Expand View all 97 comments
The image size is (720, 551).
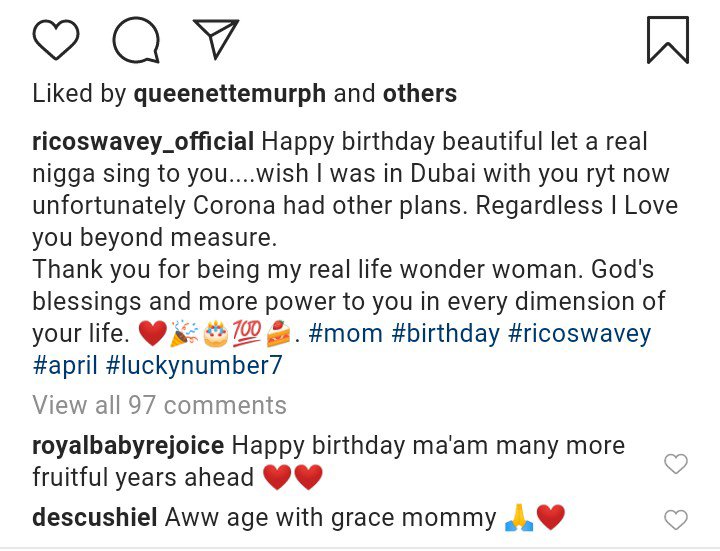pyautogui.click(x=159, y=405)
